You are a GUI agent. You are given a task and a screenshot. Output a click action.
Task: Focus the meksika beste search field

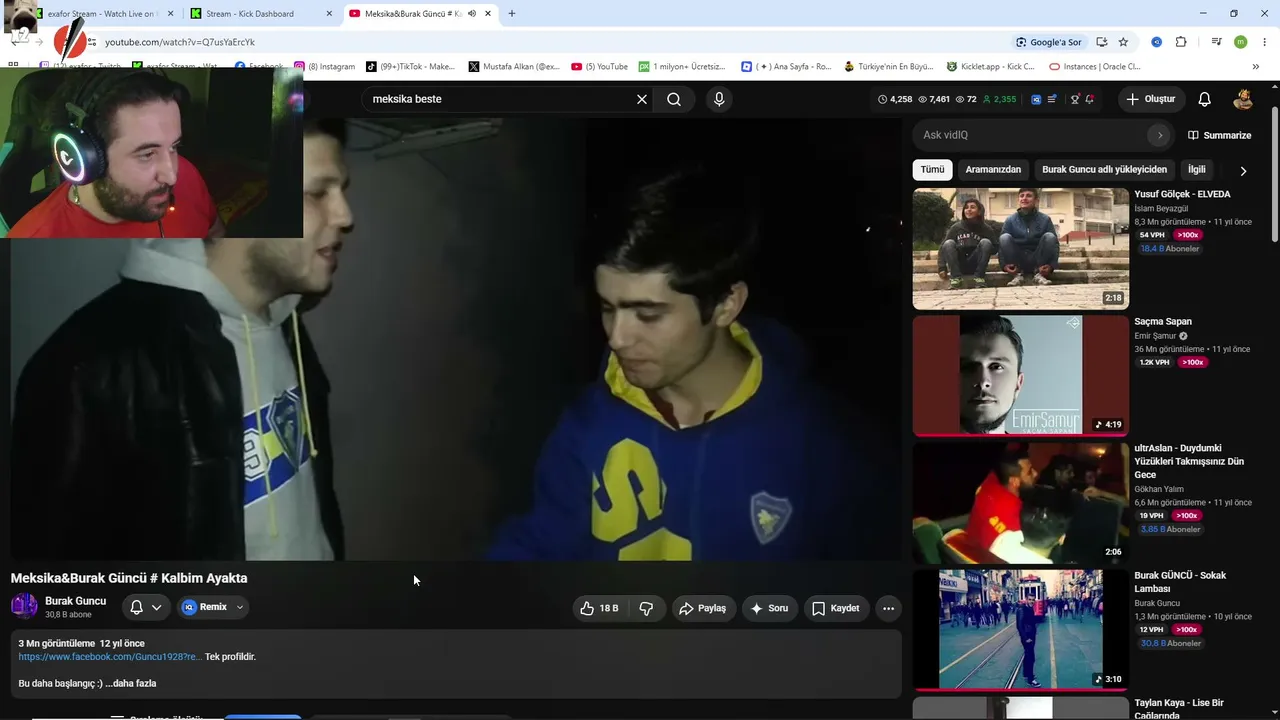[500, 99]
